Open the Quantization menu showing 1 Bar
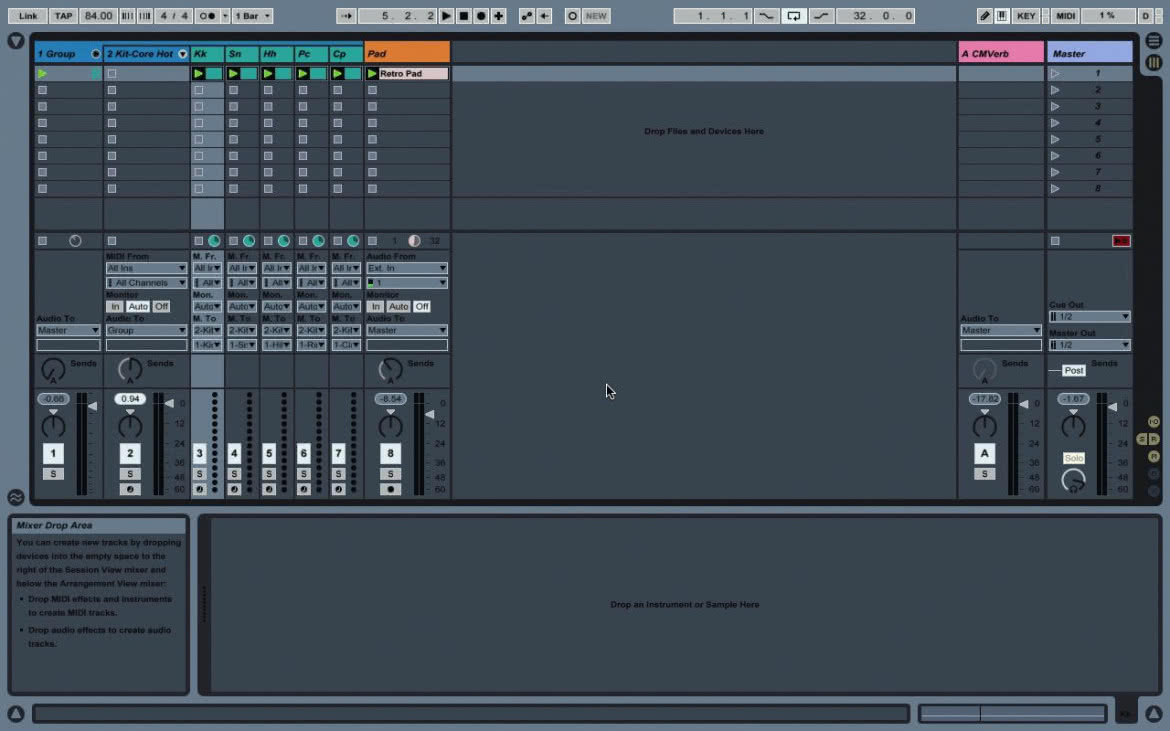1170x731 pixels. pos(252,16)
